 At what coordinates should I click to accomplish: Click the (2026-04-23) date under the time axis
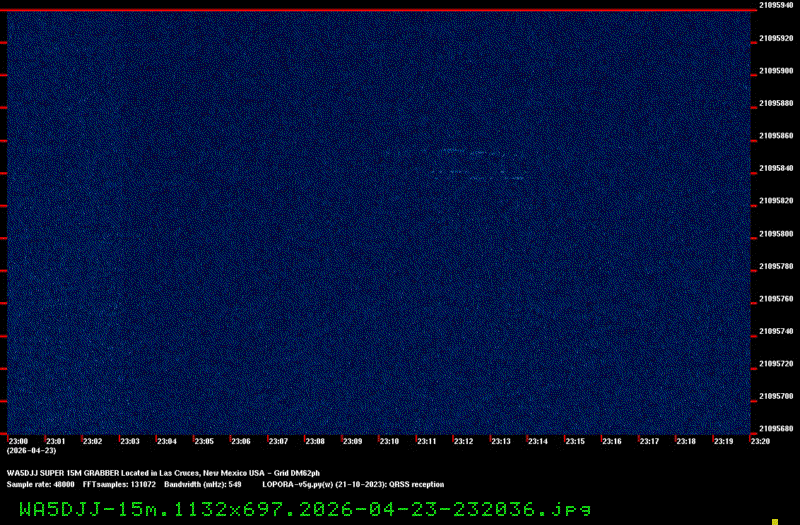coord(32,451)
